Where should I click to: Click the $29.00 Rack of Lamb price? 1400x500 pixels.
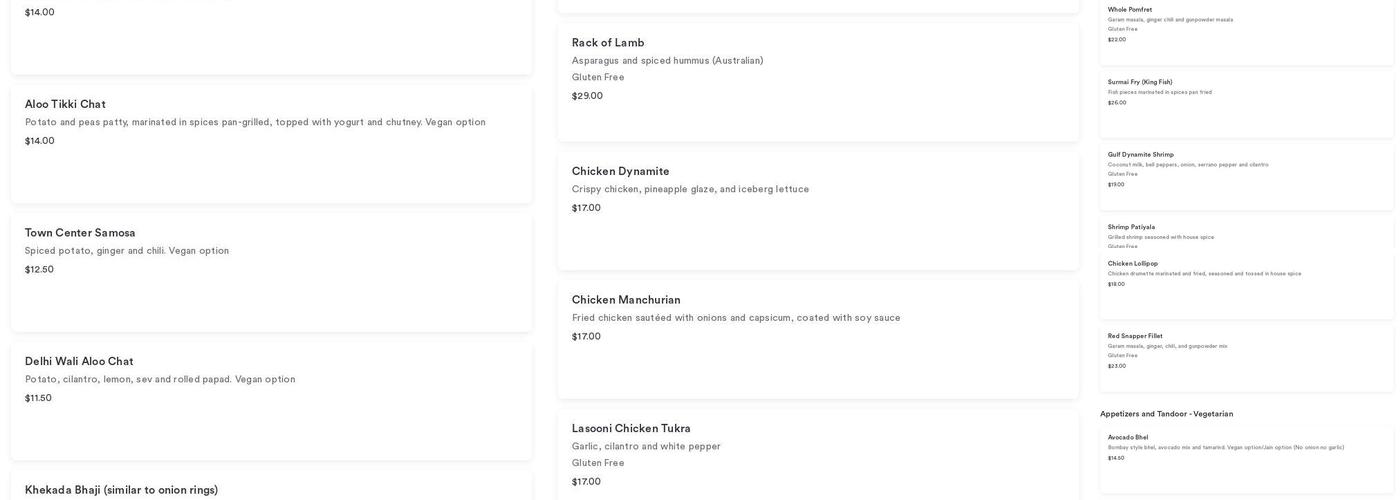click(x=587, y=96)
